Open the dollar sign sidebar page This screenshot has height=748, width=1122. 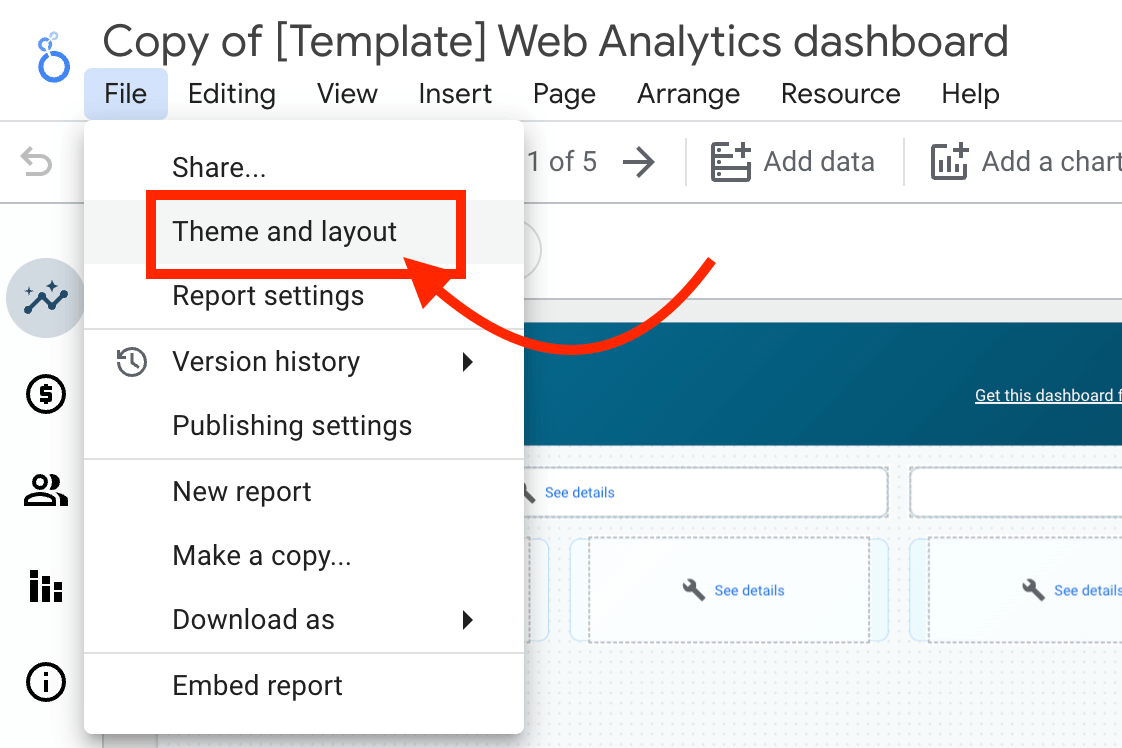pos(46,394)
